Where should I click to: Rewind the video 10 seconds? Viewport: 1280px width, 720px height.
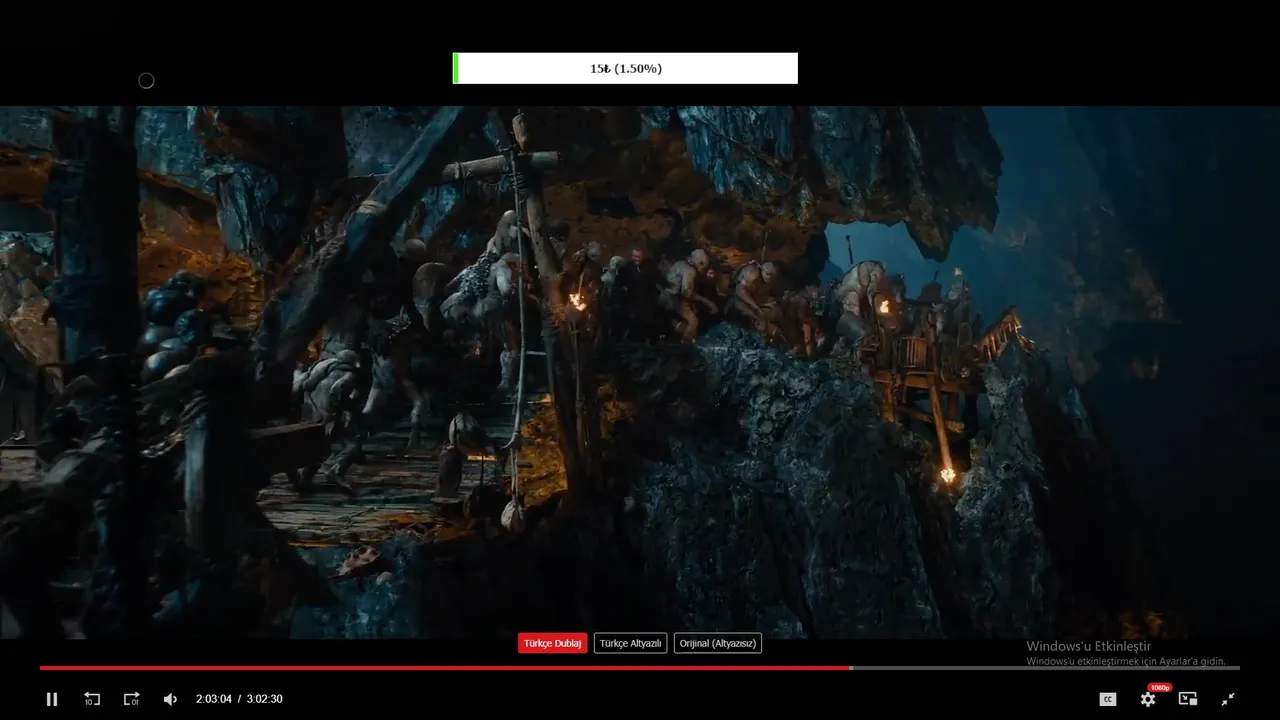[x=92, y=699]
